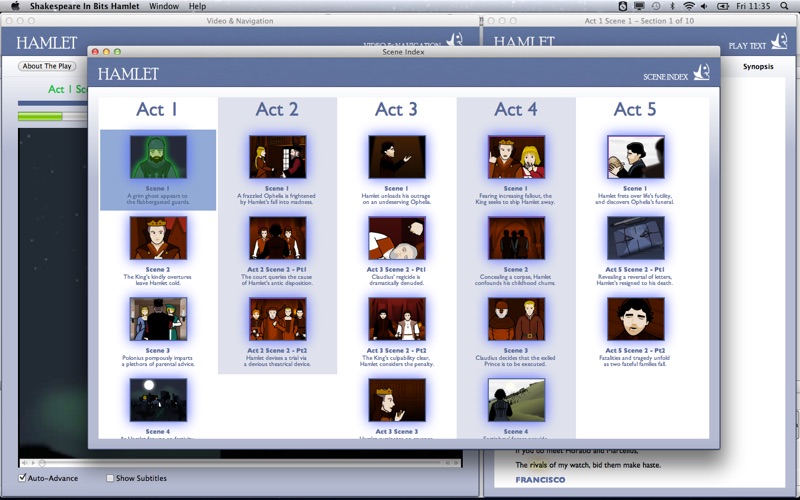
Task: Open Act 2 Scene 1 thumbnail
Action: coord(277,157)
